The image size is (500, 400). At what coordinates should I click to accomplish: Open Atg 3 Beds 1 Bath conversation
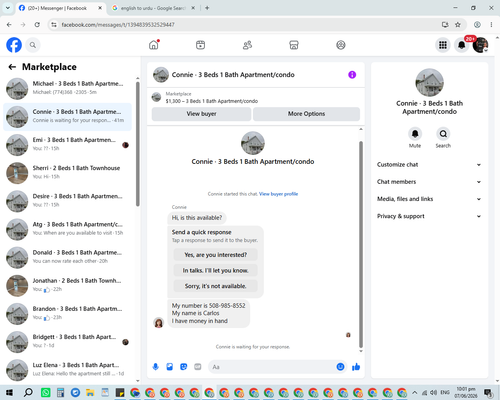pos(68,229)
